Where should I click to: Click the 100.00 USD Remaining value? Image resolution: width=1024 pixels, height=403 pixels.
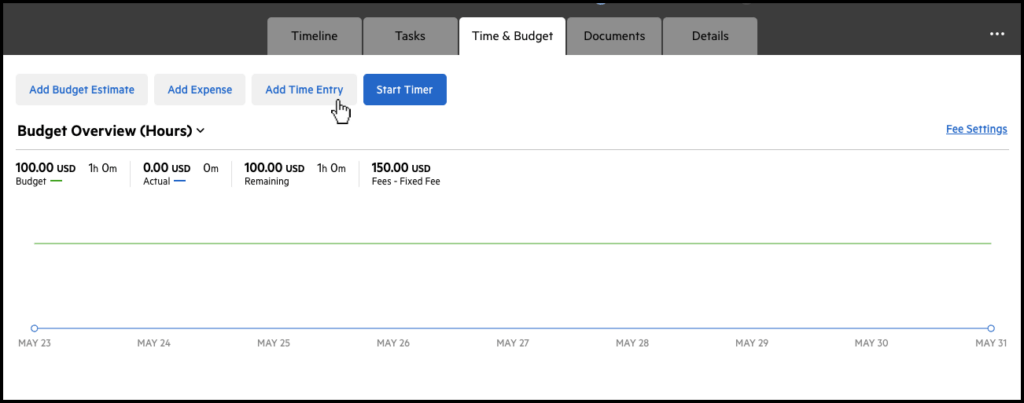tap(274, 168)
